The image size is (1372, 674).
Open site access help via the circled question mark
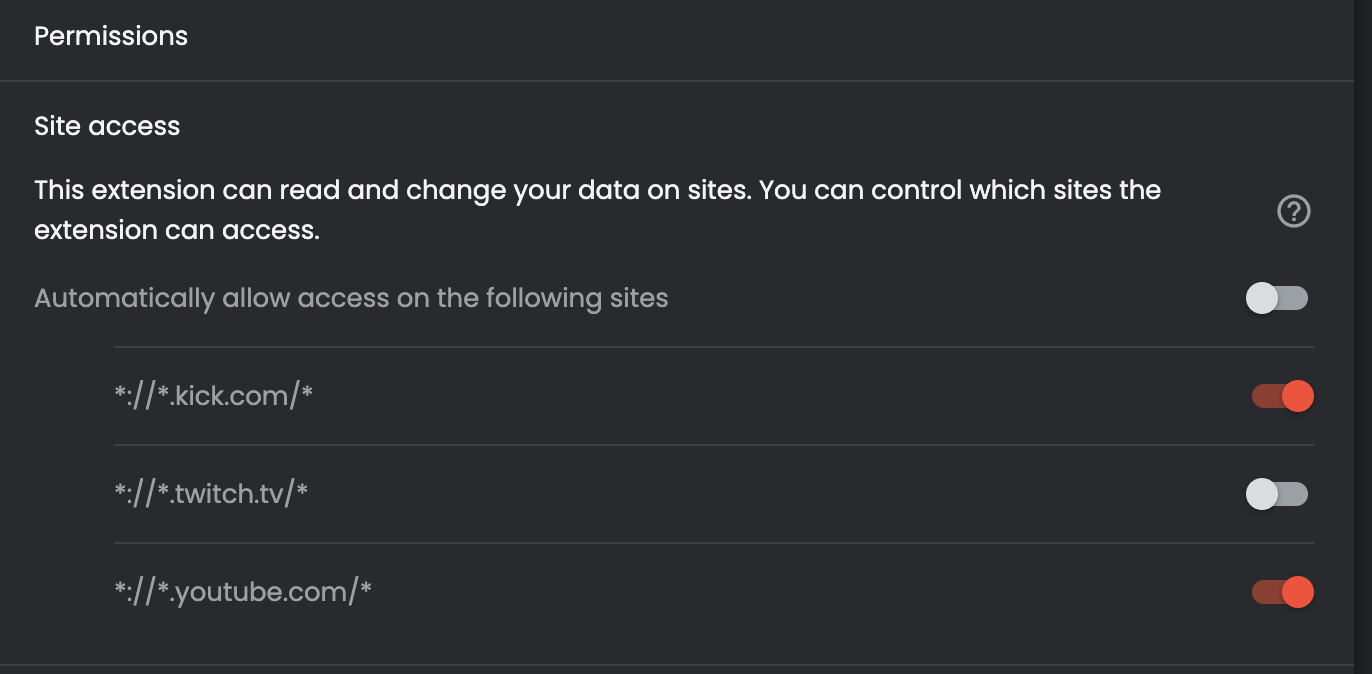point(1293,210)
